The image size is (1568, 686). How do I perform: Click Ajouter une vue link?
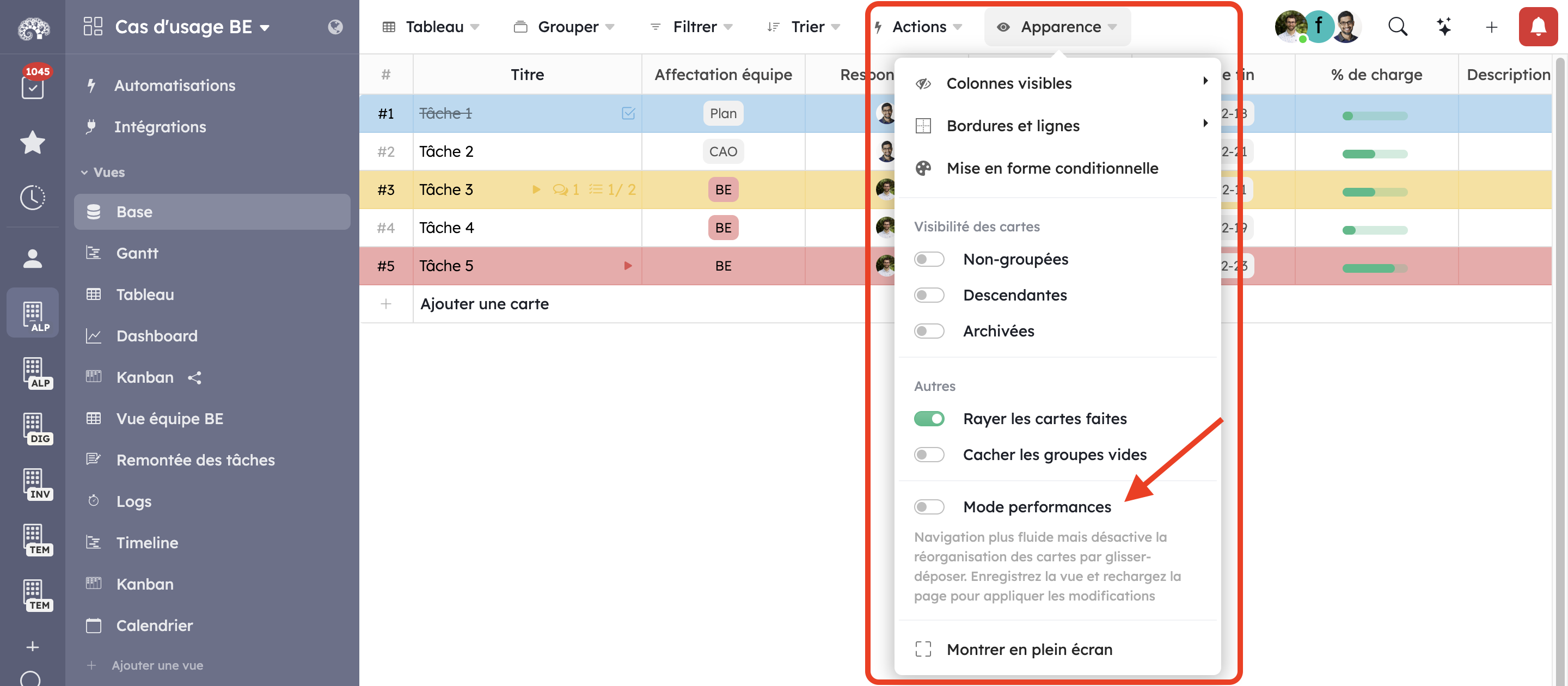coord(157,665)
